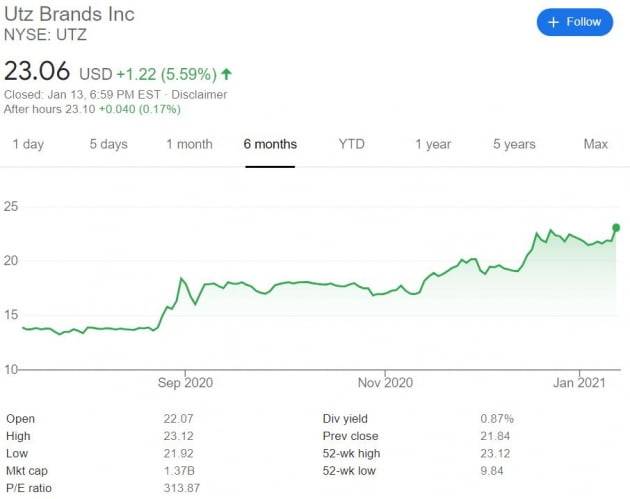This screenshot has height=499, width=630.
Task: Switch to the 1 year tab
Action: coord(432,144)
